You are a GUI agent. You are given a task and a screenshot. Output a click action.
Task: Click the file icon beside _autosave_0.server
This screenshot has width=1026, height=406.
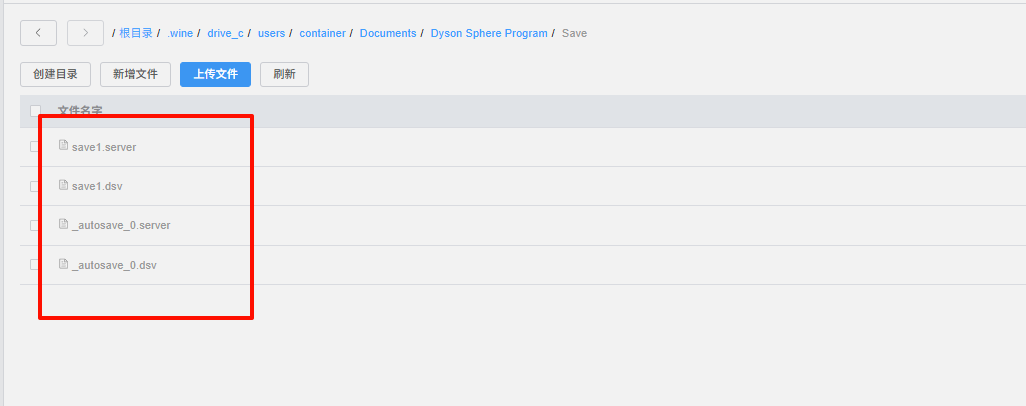(x=63, y=224)
